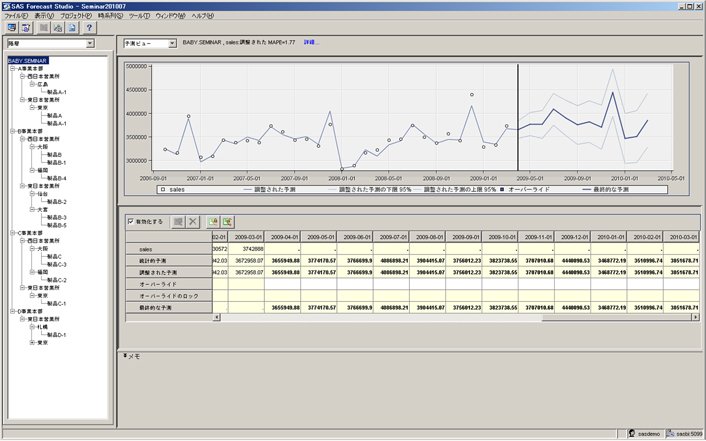Click the SAS Forecast Studio title bar icon

tap(5, 6)
